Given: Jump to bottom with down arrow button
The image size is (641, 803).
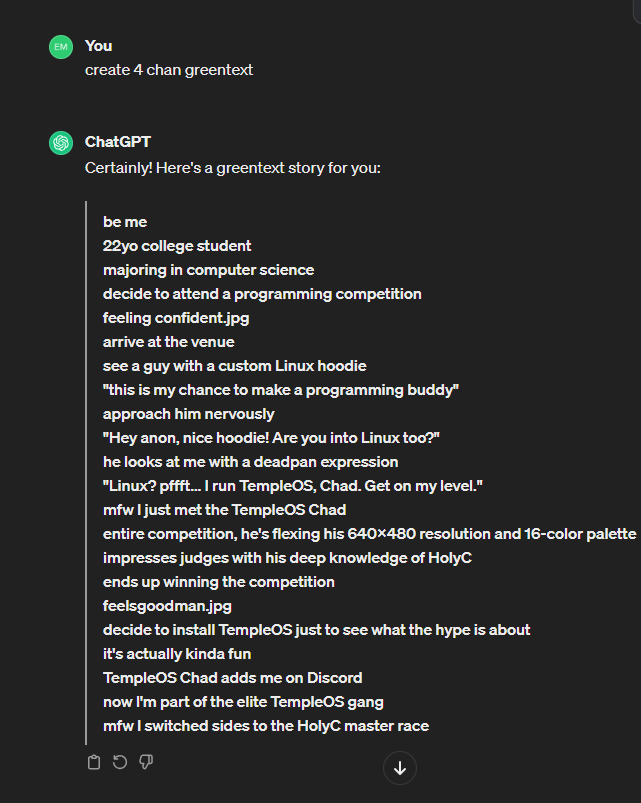Looking at the screenshot, I should pos(400,768).
